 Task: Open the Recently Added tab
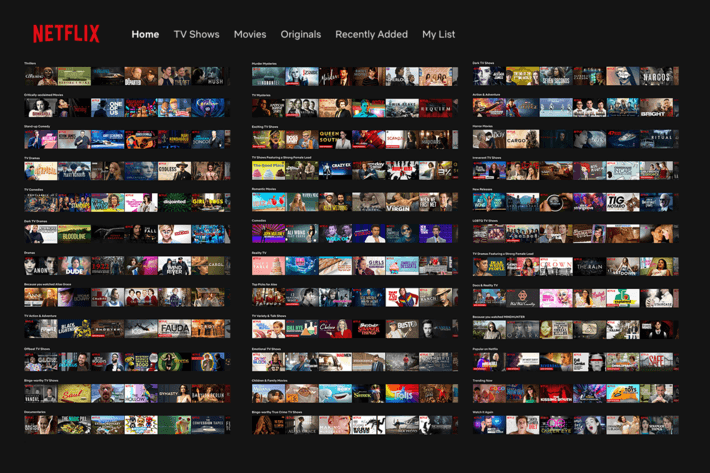371,34
